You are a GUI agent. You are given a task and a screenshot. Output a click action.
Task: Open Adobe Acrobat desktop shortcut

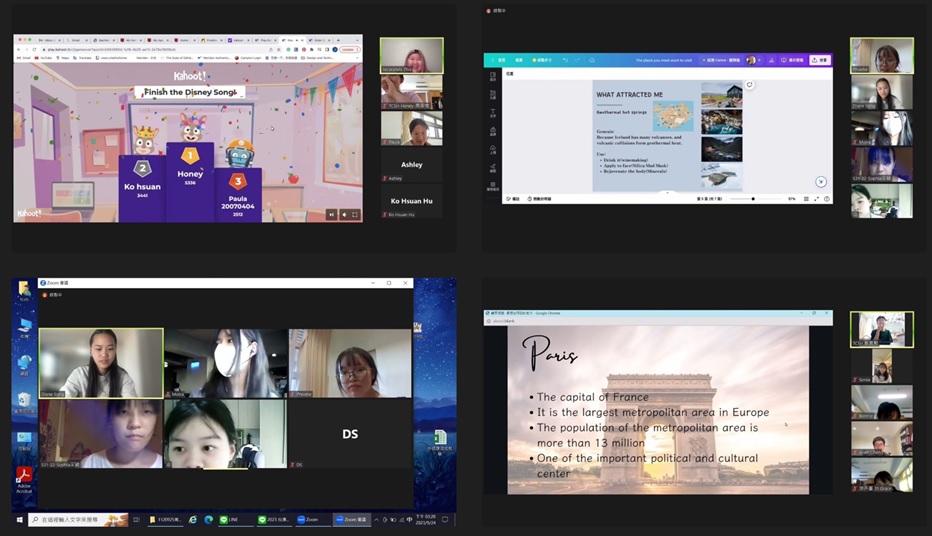tap(24, 479)
